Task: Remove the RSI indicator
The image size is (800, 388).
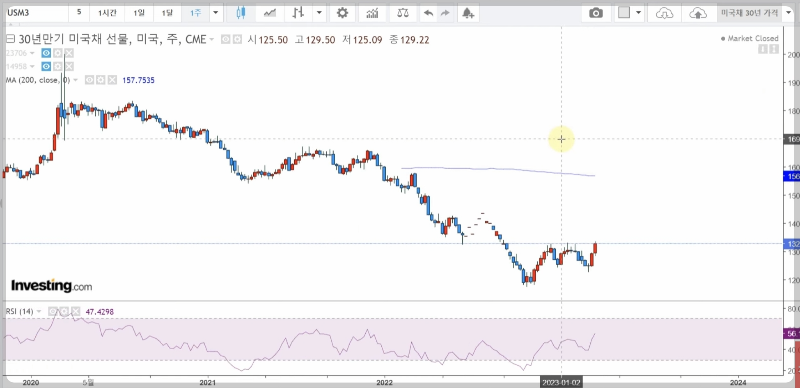Action: 76,311
